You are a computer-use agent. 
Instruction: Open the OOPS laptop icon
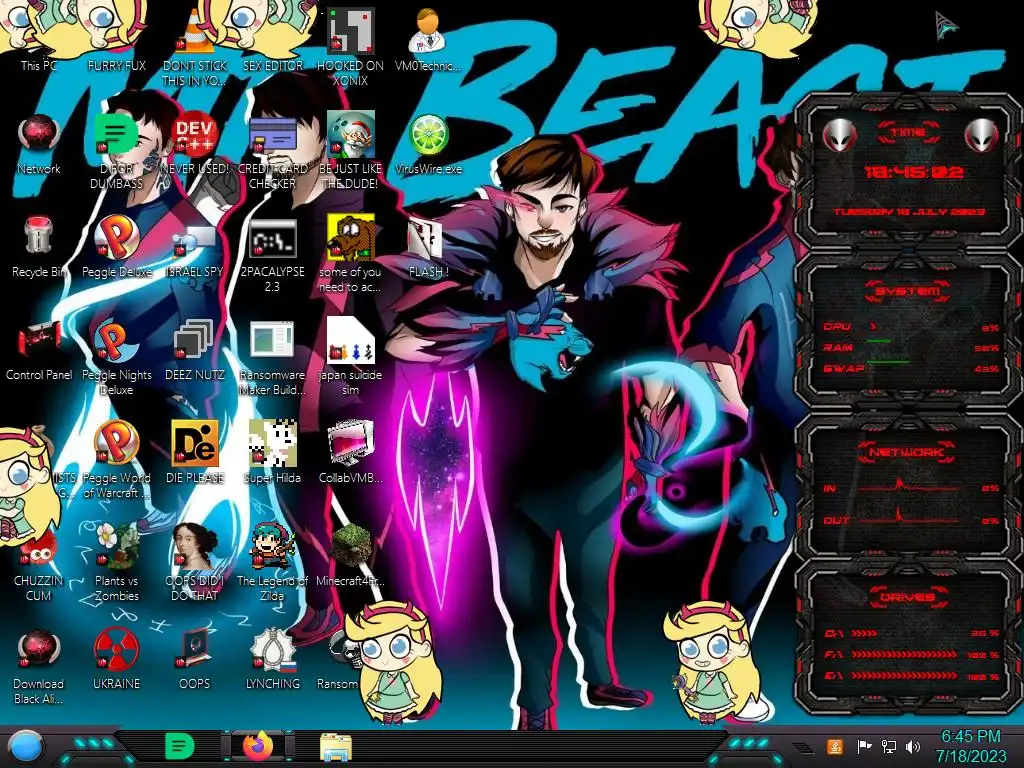(195, 658)
